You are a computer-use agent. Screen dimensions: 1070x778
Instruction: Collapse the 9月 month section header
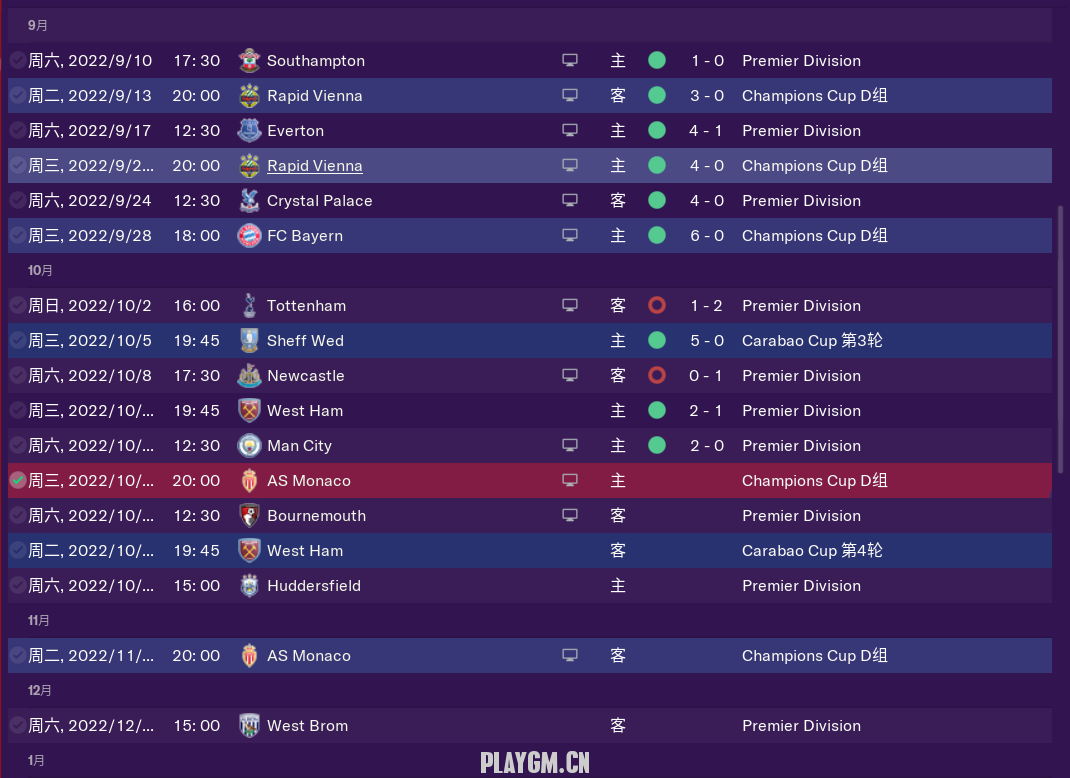coord(38,25)
